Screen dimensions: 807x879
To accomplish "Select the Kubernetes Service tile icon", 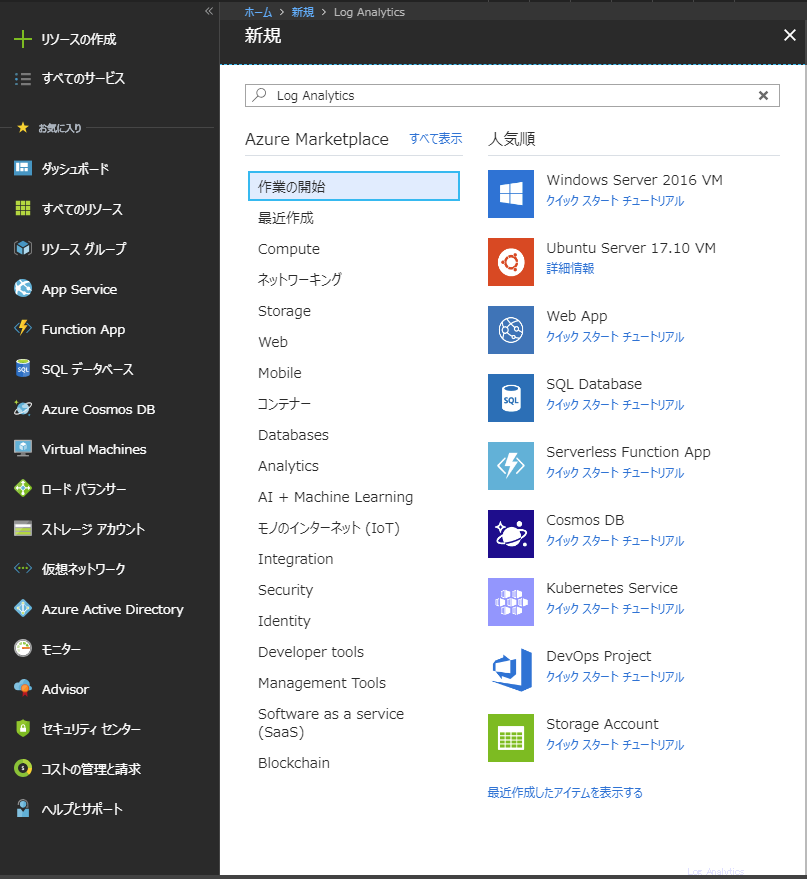I will 511,602.
